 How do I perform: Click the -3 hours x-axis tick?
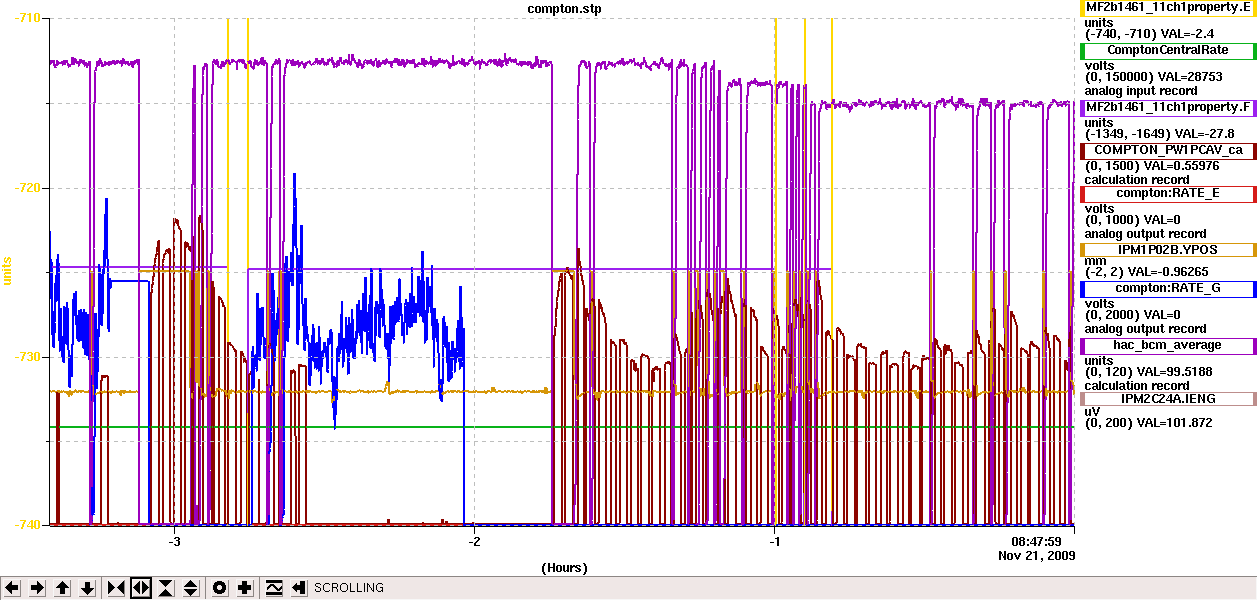click(175, 541)
